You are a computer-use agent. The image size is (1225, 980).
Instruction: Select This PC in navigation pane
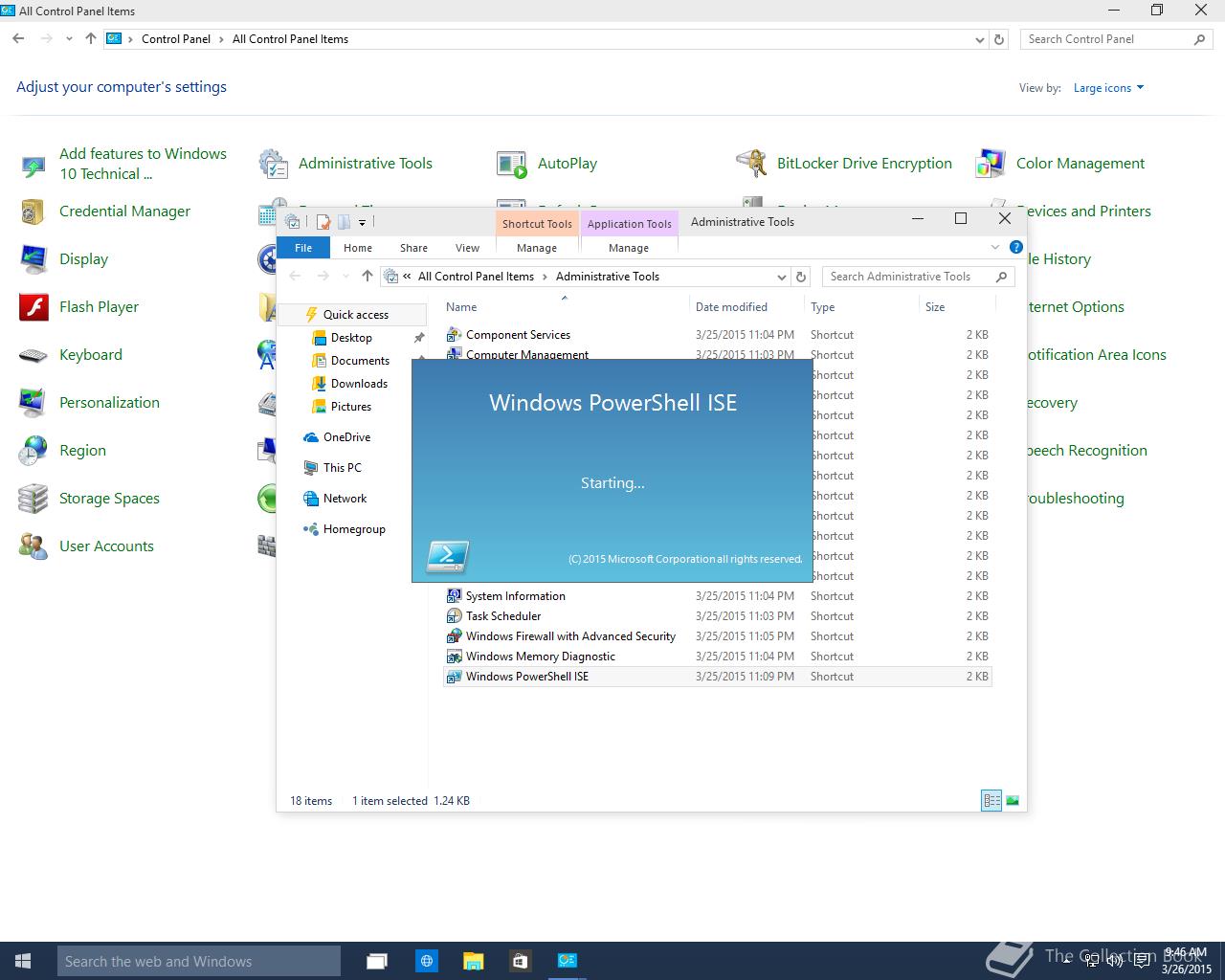(x=342, y=468)
